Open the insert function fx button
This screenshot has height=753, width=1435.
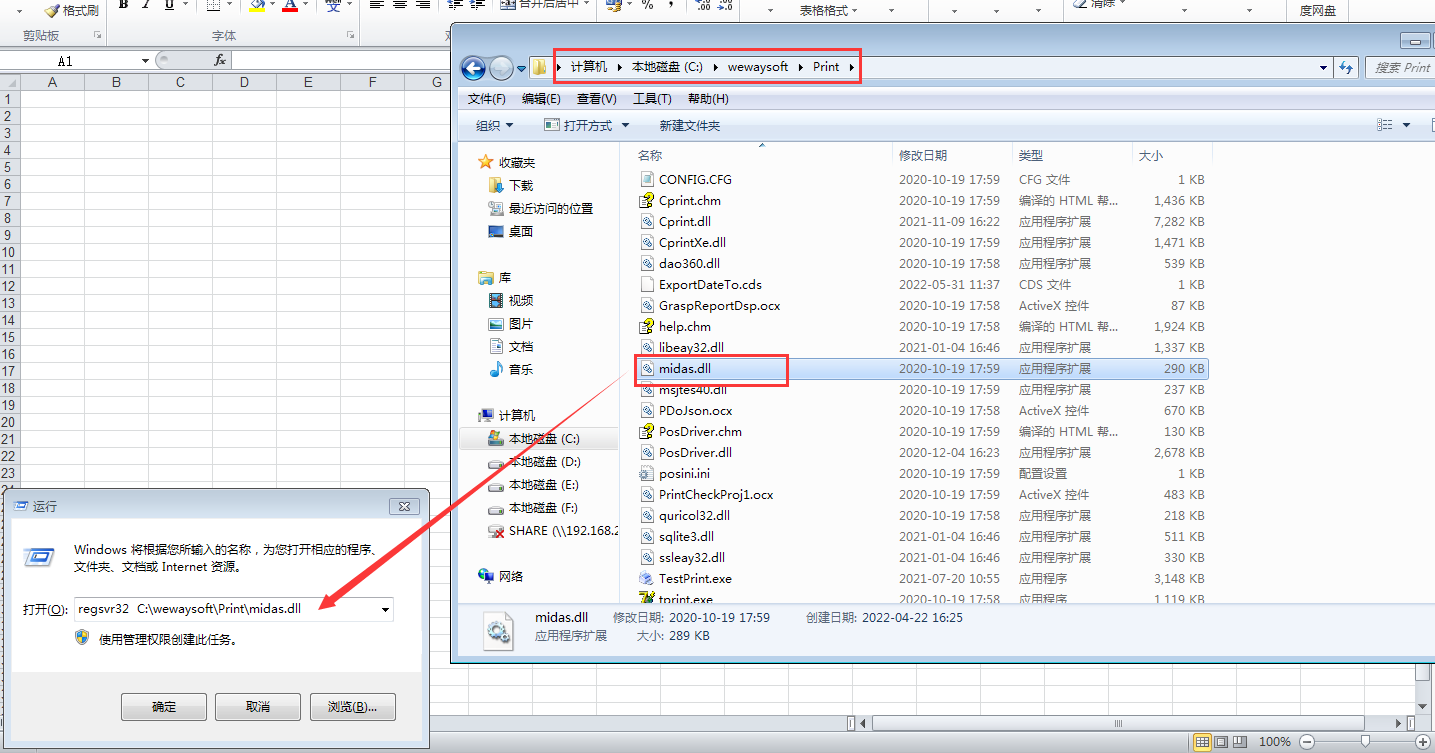click(220, 61)
